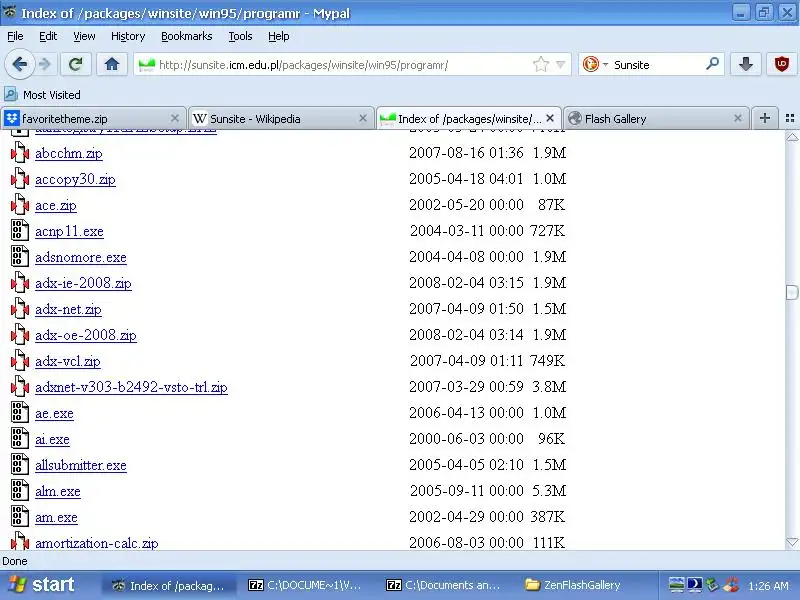Click the site identity icon in address bar
800x600 pixels.
pyautogui.click(x=146, y=65)
